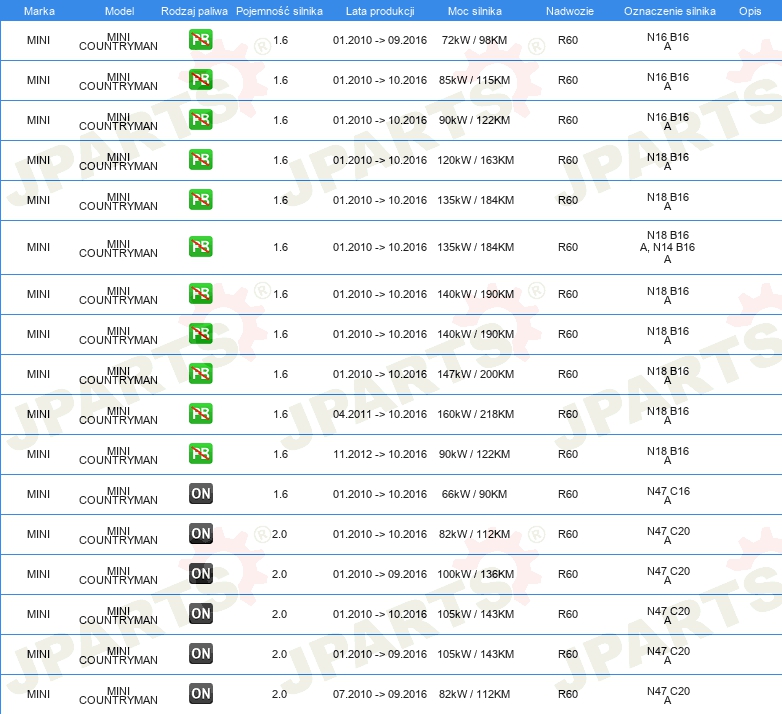Select the 04.2011 -> 10.2016 production dates
Screen dimensions: 782x714
[x=380, y=414]
